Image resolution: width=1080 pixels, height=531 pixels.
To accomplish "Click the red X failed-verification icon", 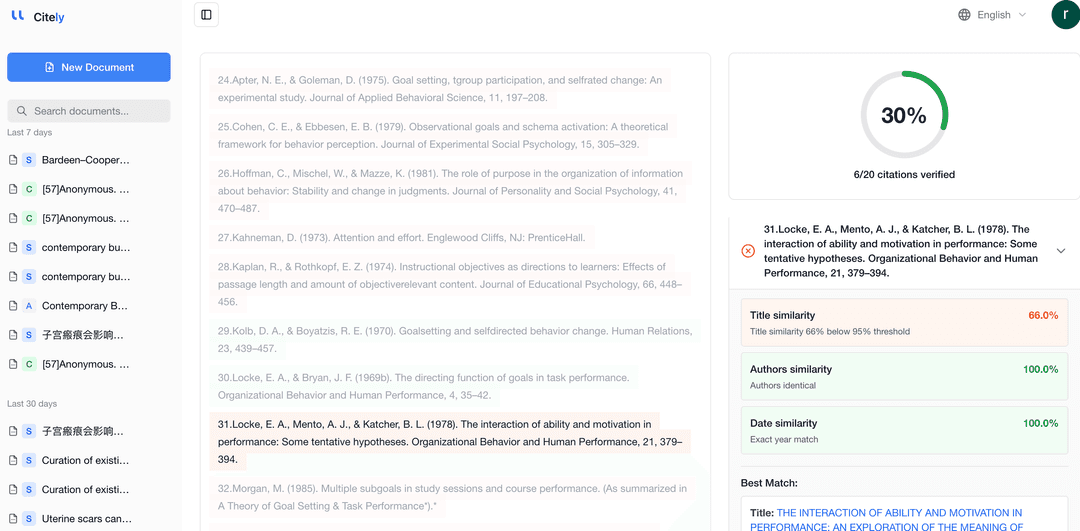I will [748, 251].
